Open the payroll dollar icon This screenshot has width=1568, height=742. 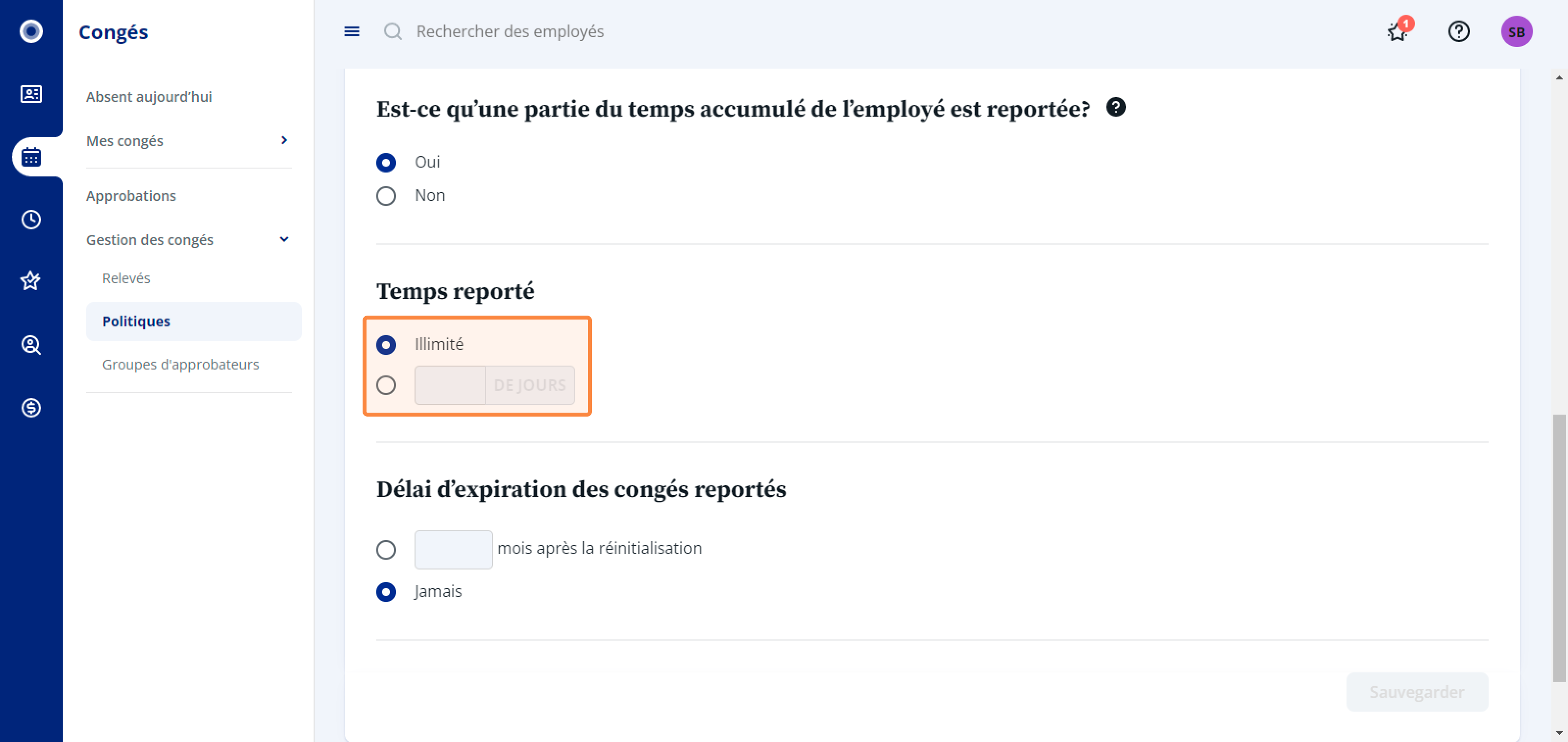31,407
